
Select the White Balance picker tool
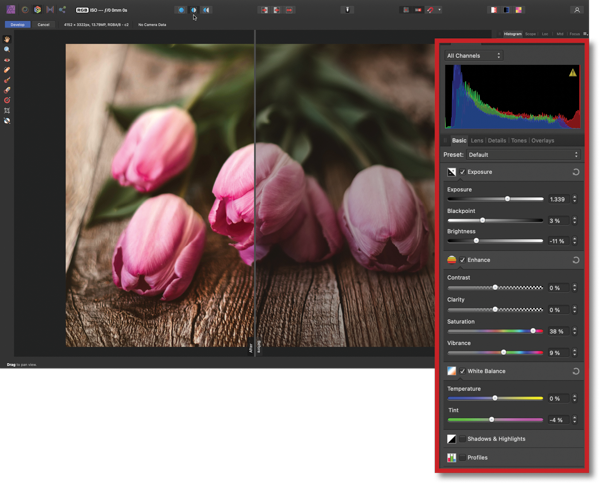[x=7, y=121]
